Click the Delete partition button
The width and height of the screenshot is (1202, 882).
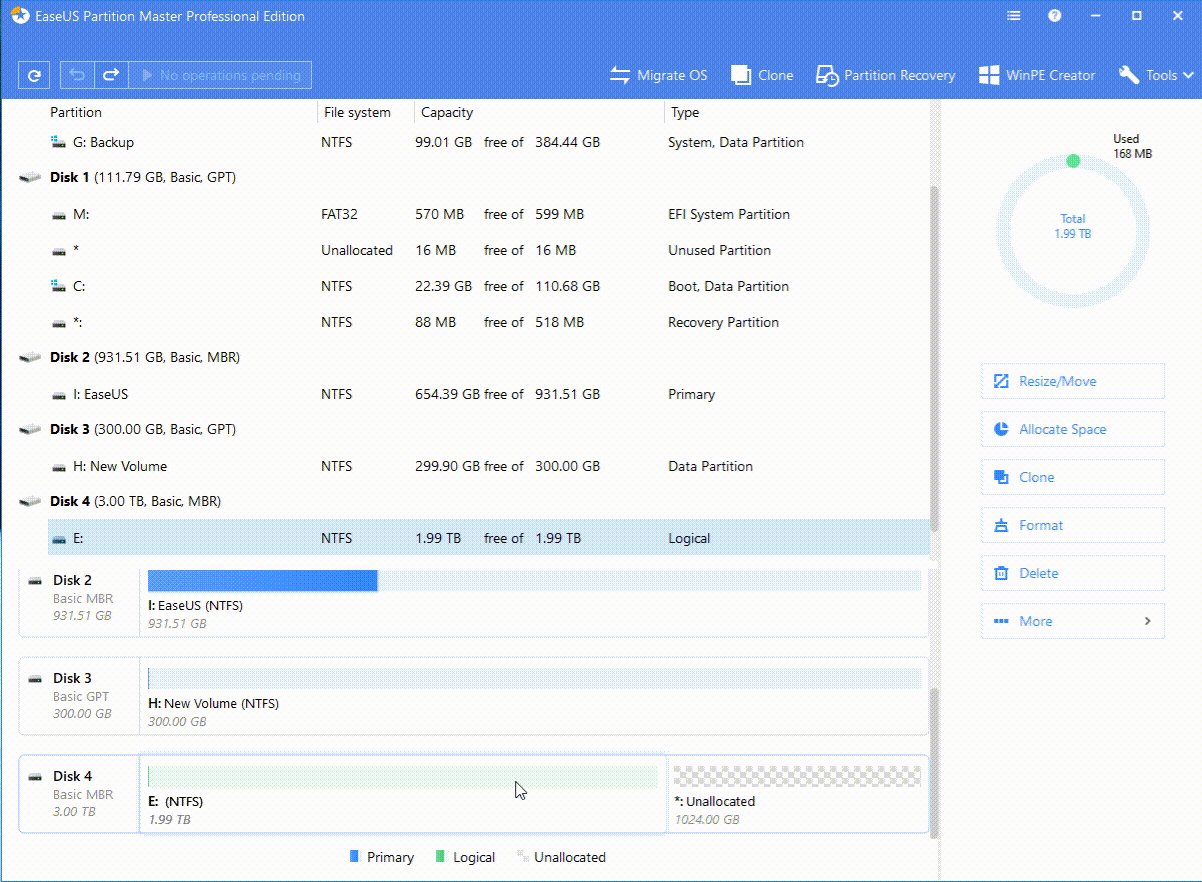tap(1072, 573)
